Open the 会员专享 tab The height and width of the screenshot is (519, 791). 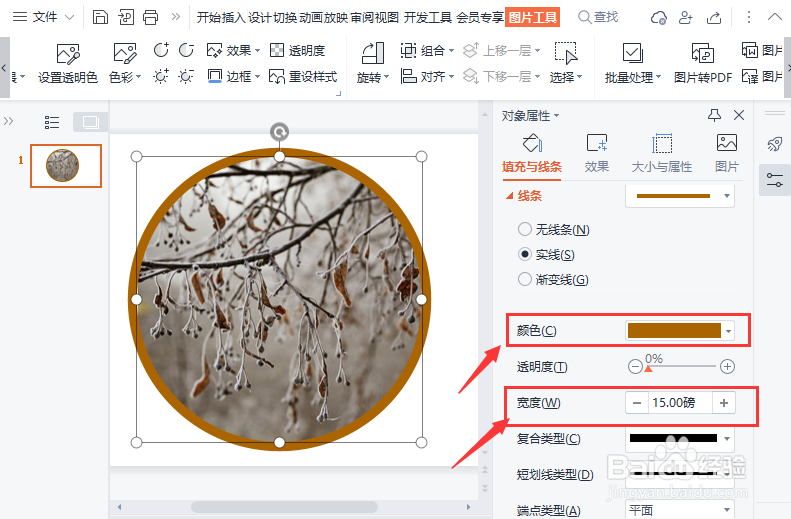(480, 18)
